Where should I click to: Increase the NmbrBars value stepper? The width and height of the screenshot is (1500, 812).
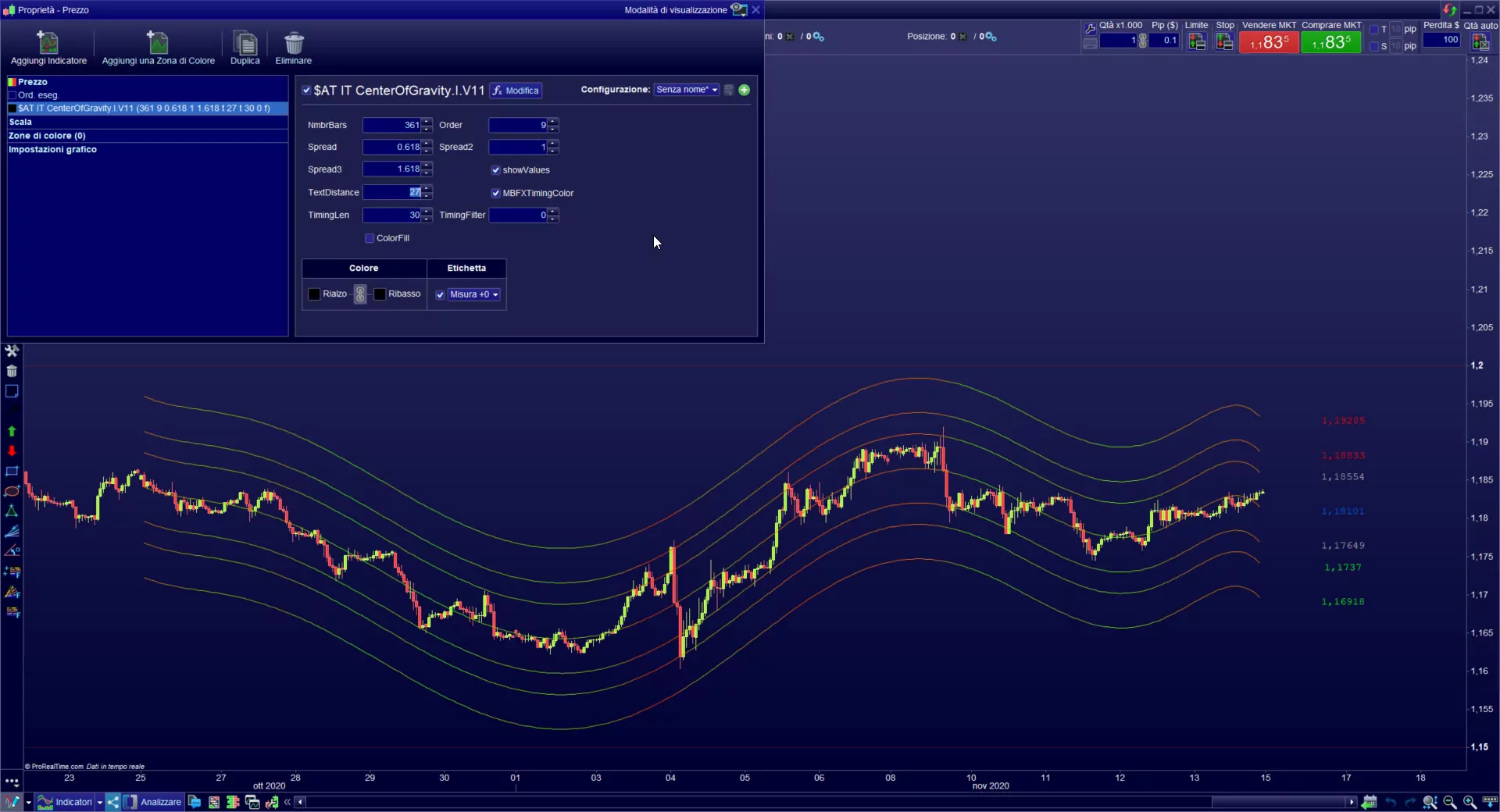[427, 122]
